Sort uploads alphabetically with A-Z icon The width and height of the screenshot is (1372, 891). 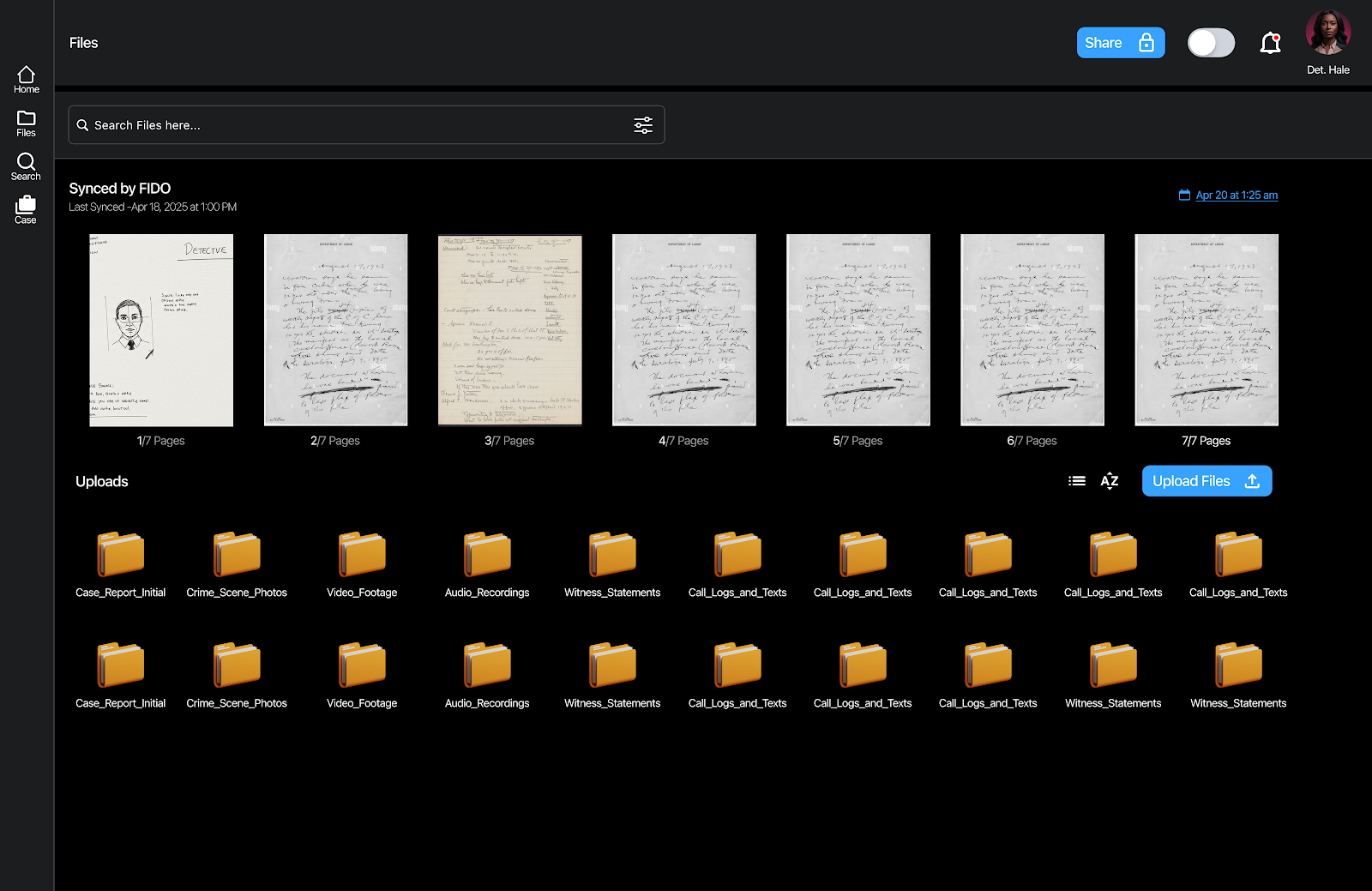coord(1110,481)
